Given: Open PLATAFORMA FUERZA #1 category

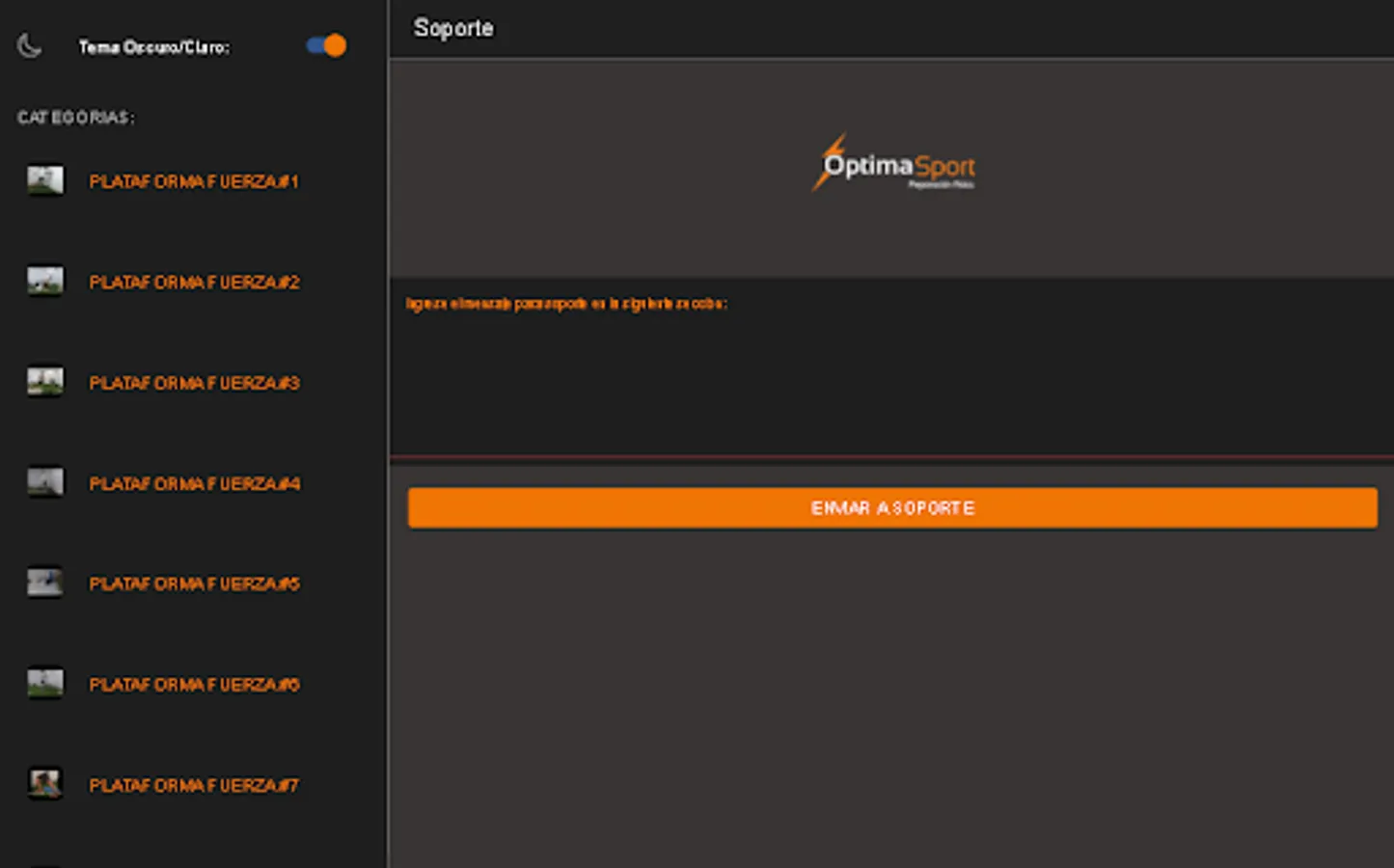Looking at the screenshot, I should pos(194,181).
